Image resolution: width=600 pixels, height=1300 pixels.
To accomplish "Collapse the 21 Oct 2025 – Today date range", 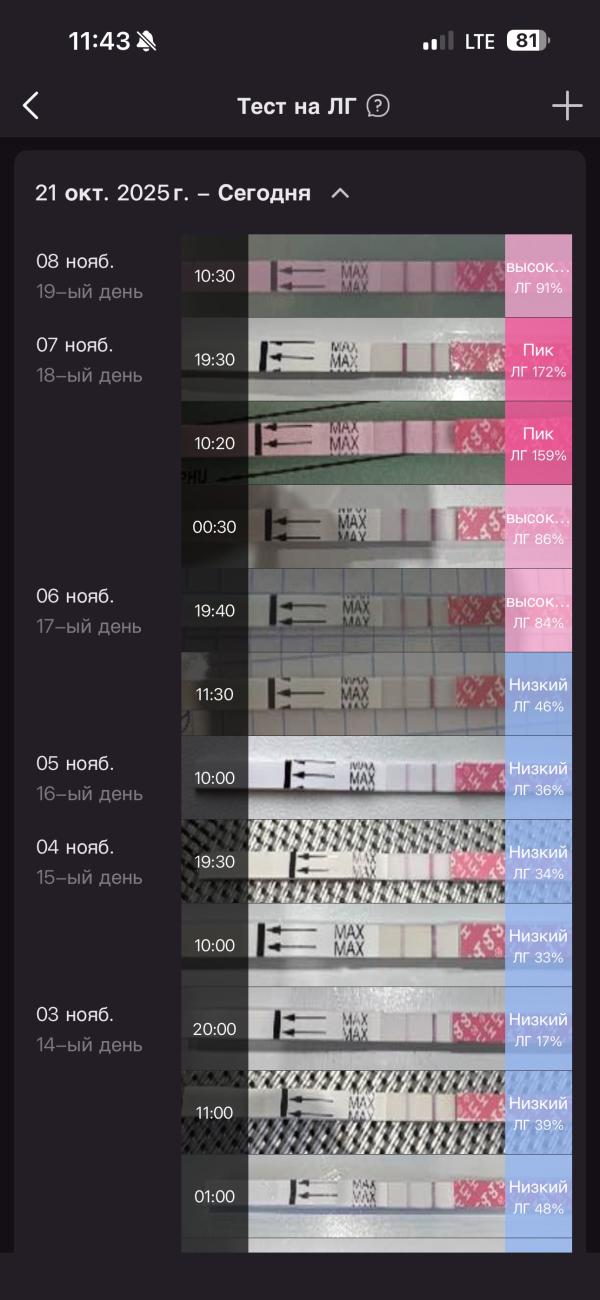I will point(340,193).
